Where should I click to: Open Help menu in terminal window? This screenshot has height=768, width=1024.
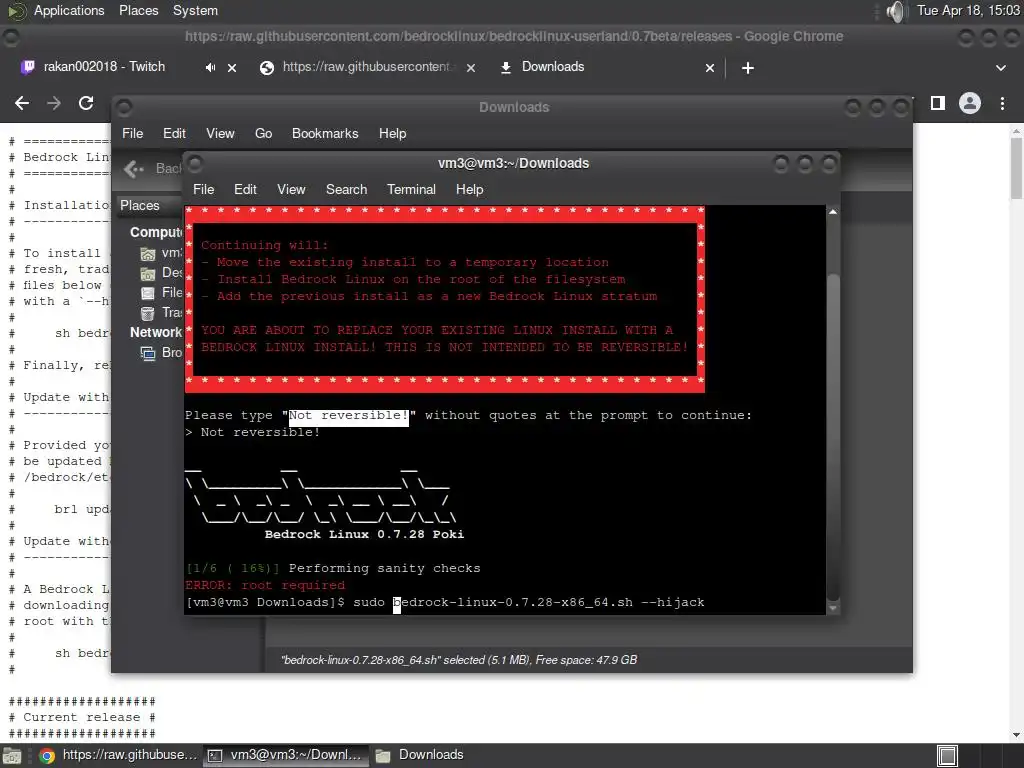click(x=469, y=189)
